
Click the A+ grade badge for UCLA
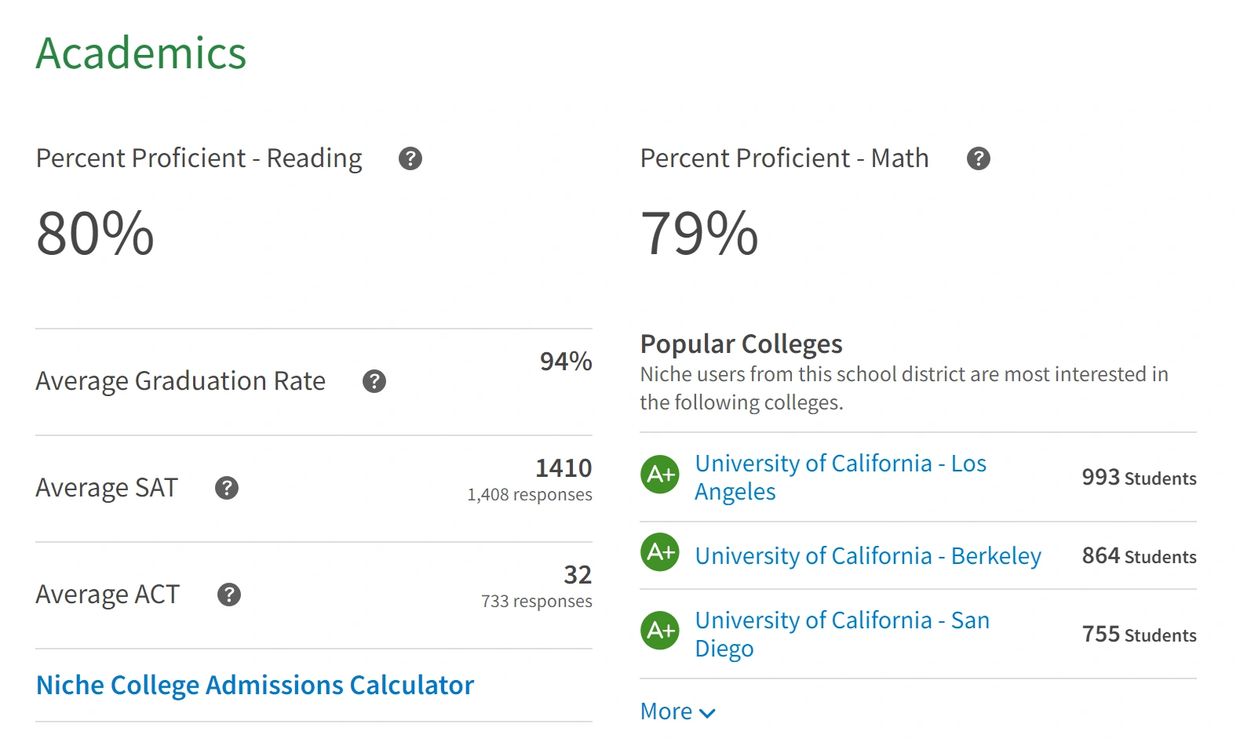pos(660,474)
